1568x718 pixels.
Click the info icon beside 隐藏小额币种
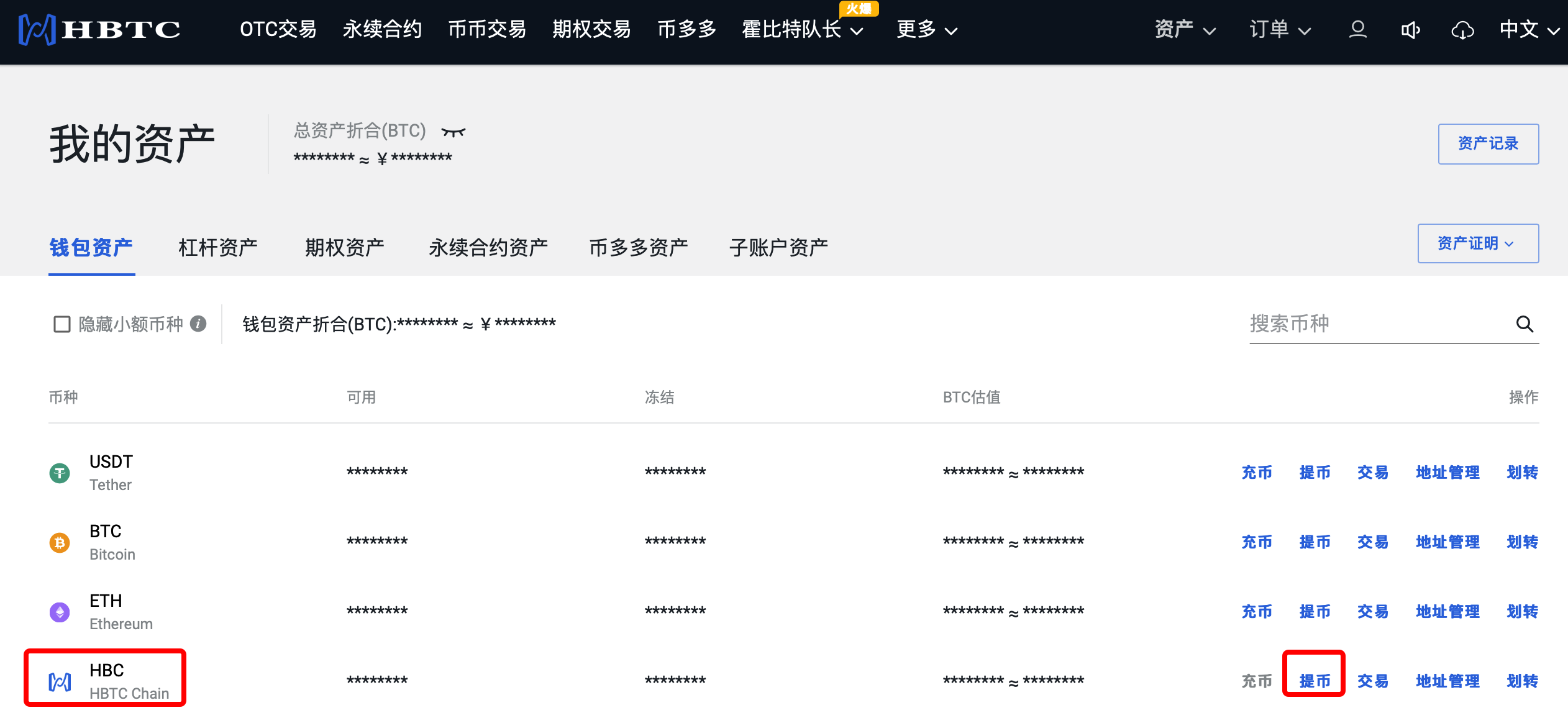[x=198, y=324]
